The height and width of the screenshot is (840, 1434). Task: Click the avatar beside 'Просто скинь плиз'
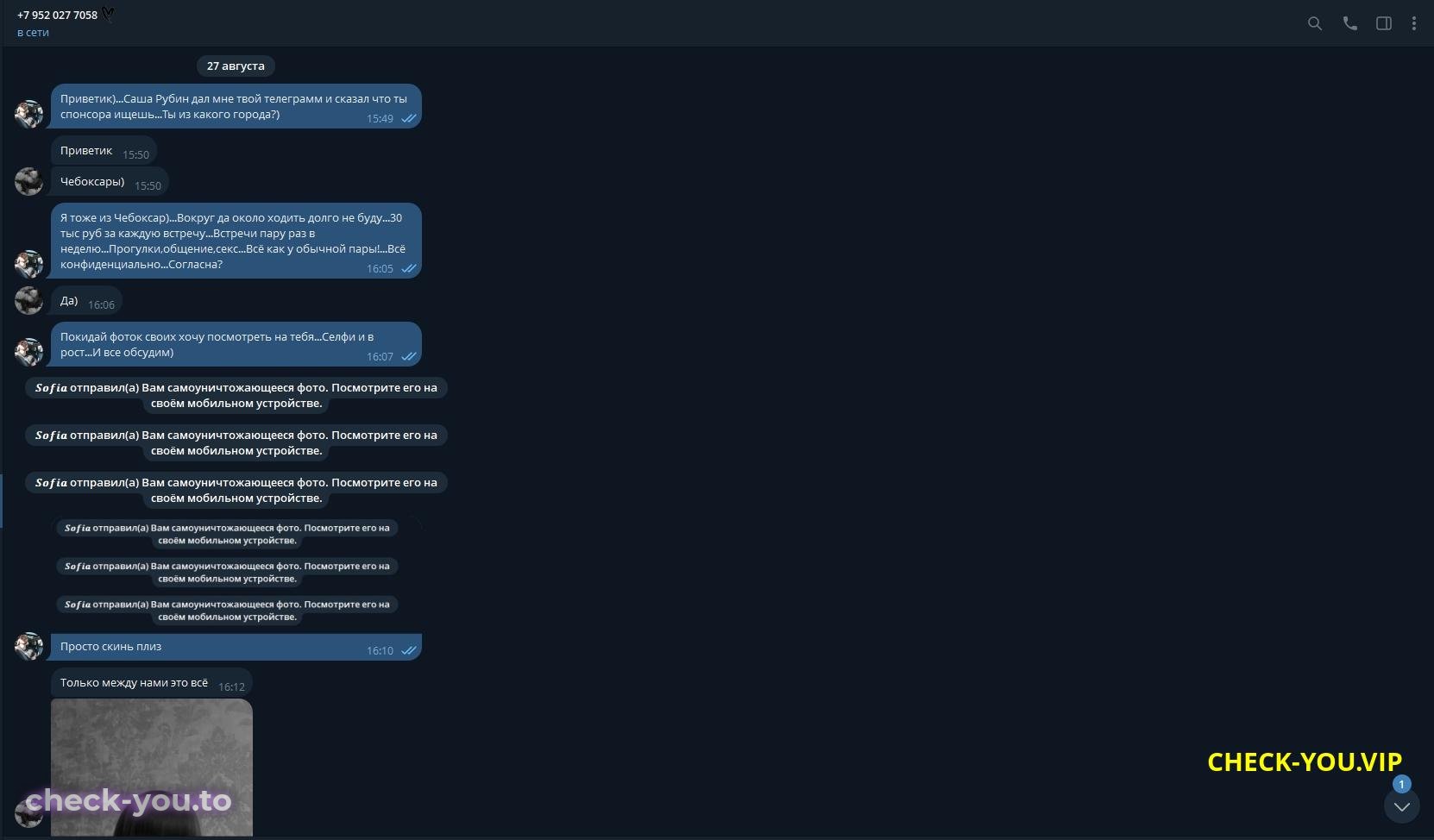click(x=28, y=646)
